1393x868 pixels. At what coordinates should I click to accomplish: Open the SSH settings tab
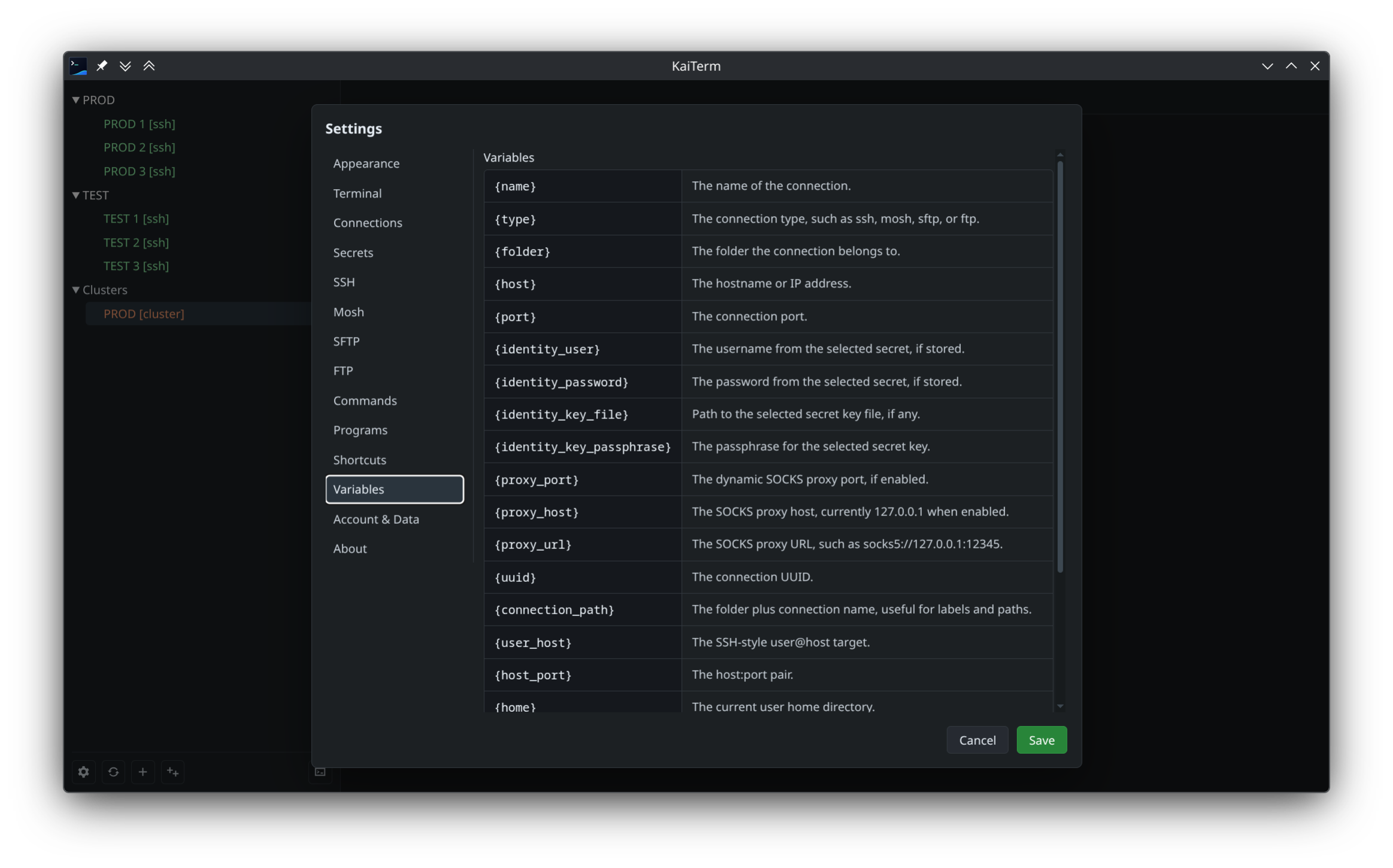point(394,282)
